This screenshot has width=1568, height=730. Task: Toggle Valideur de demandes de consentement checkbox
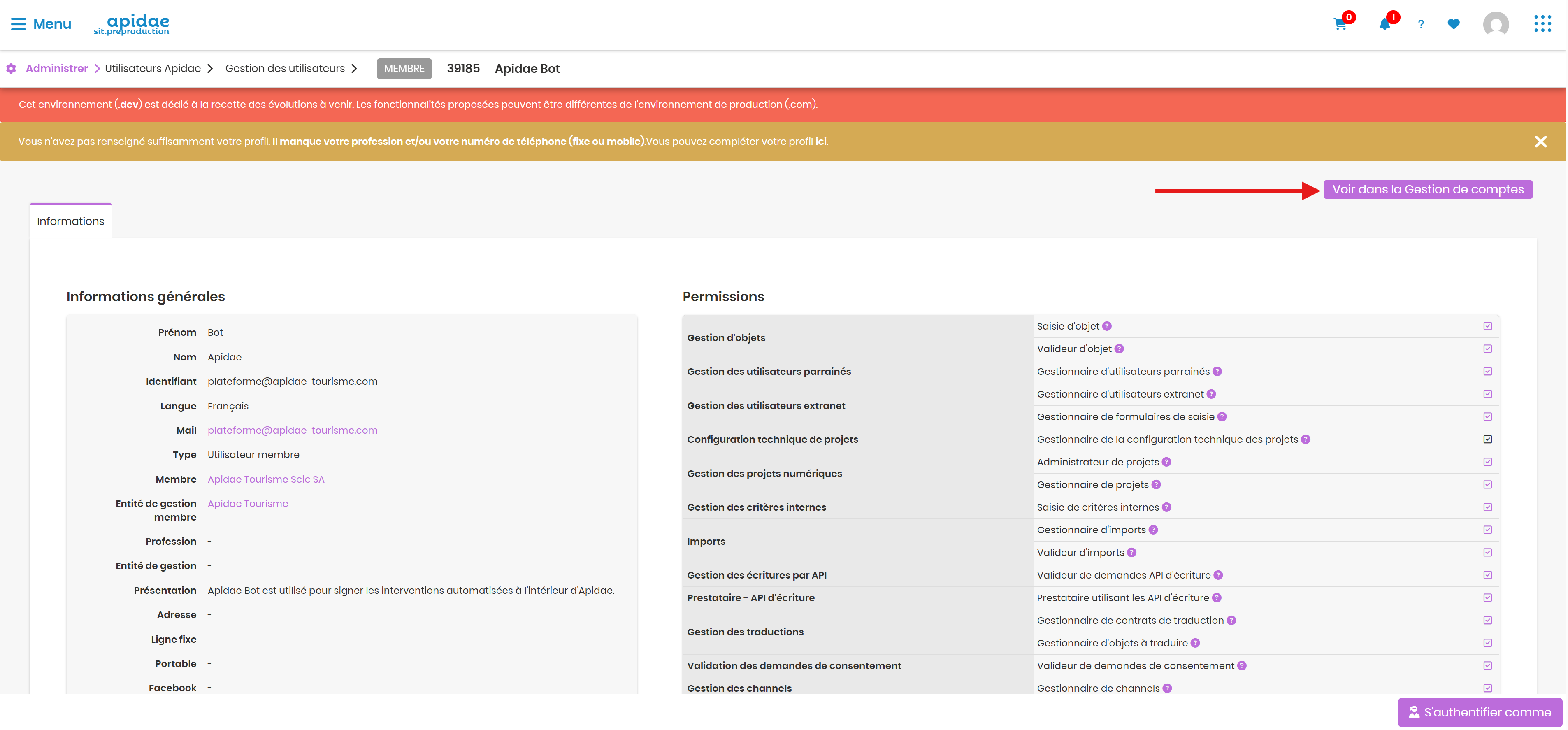[1488, 666]
